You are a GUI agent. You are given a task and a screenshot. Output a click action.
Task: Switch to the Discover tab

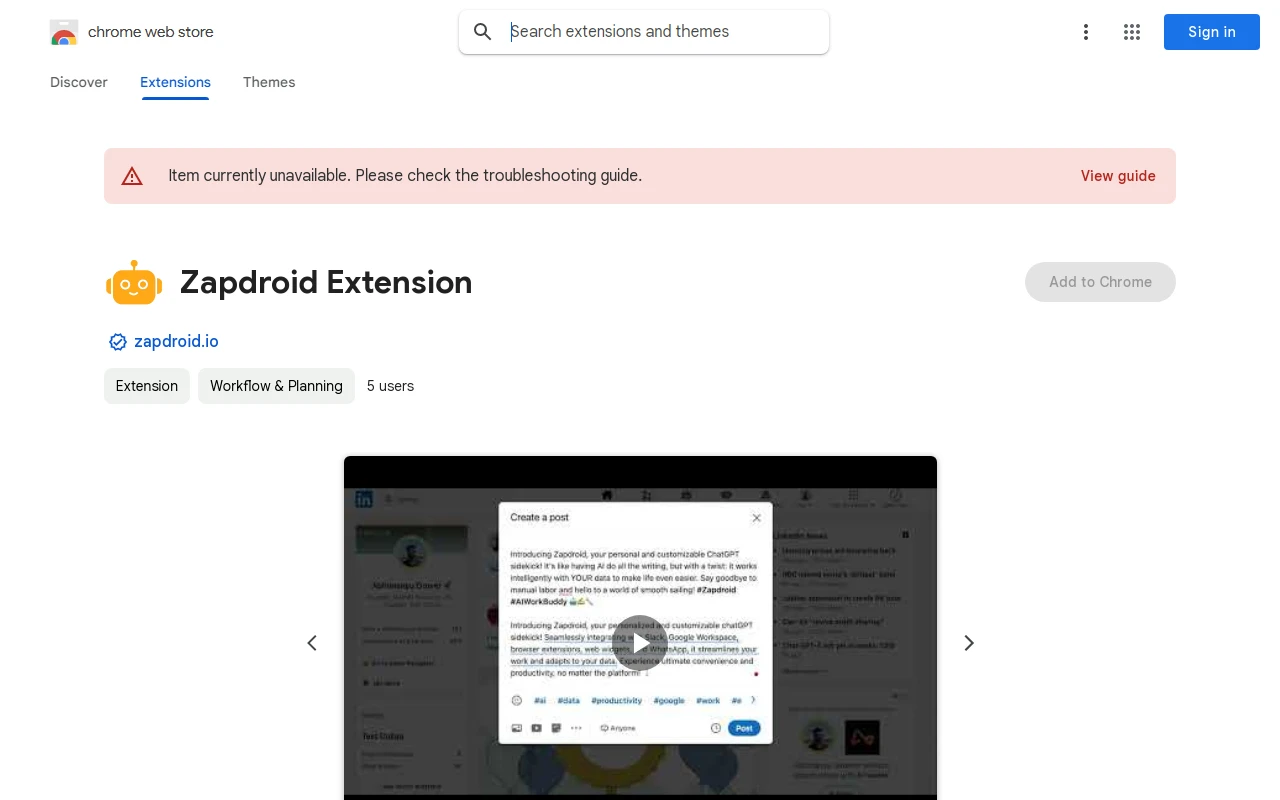coord(78,82)
